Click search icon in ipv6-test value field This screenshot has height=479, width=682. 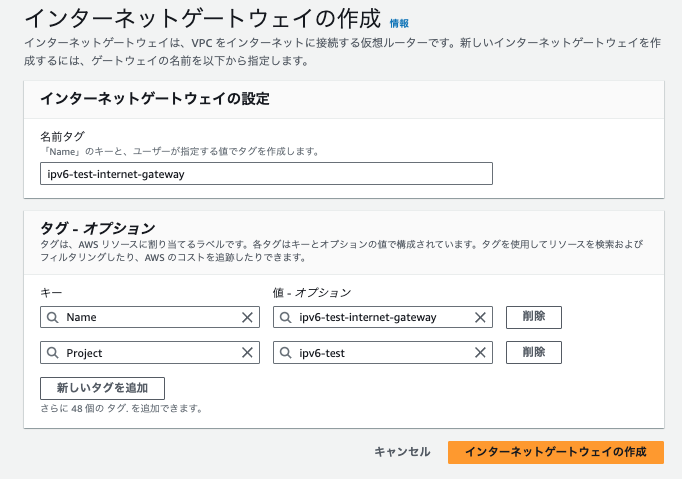(285, 353)
